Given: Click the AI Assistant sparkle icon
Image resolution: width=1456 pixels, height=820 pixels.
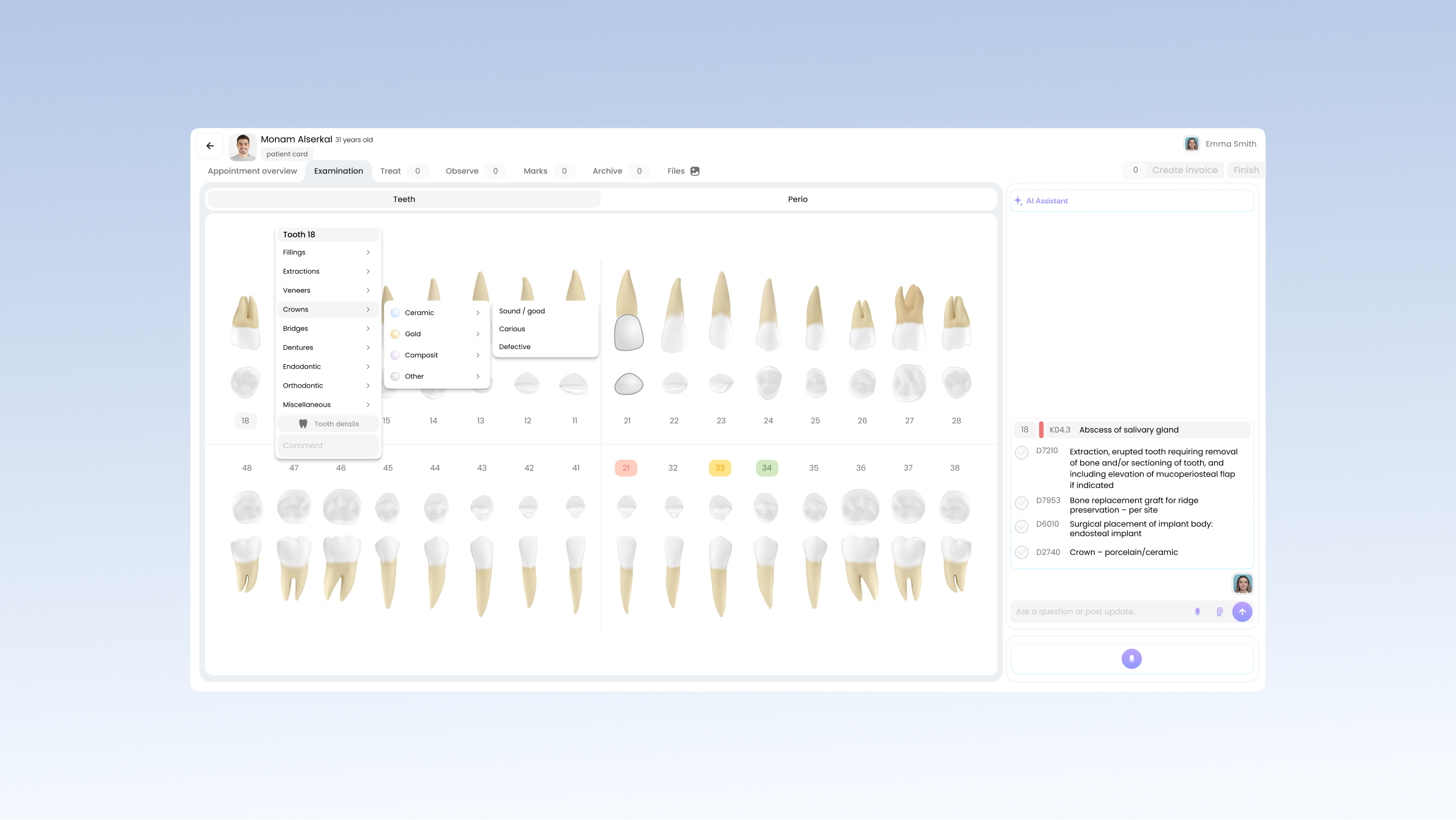Looking at the screenshot, I should pos(1018,201).
